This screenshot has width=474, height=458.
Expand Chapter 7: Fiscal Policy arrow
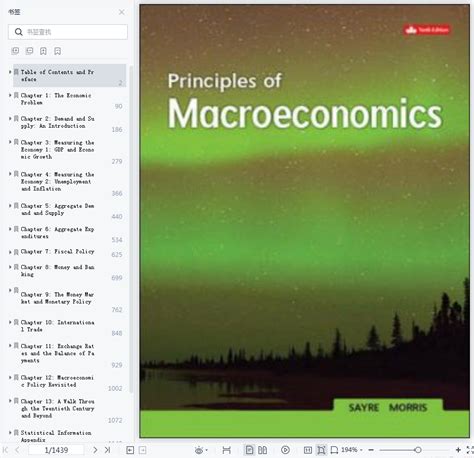tap(10, 252)
